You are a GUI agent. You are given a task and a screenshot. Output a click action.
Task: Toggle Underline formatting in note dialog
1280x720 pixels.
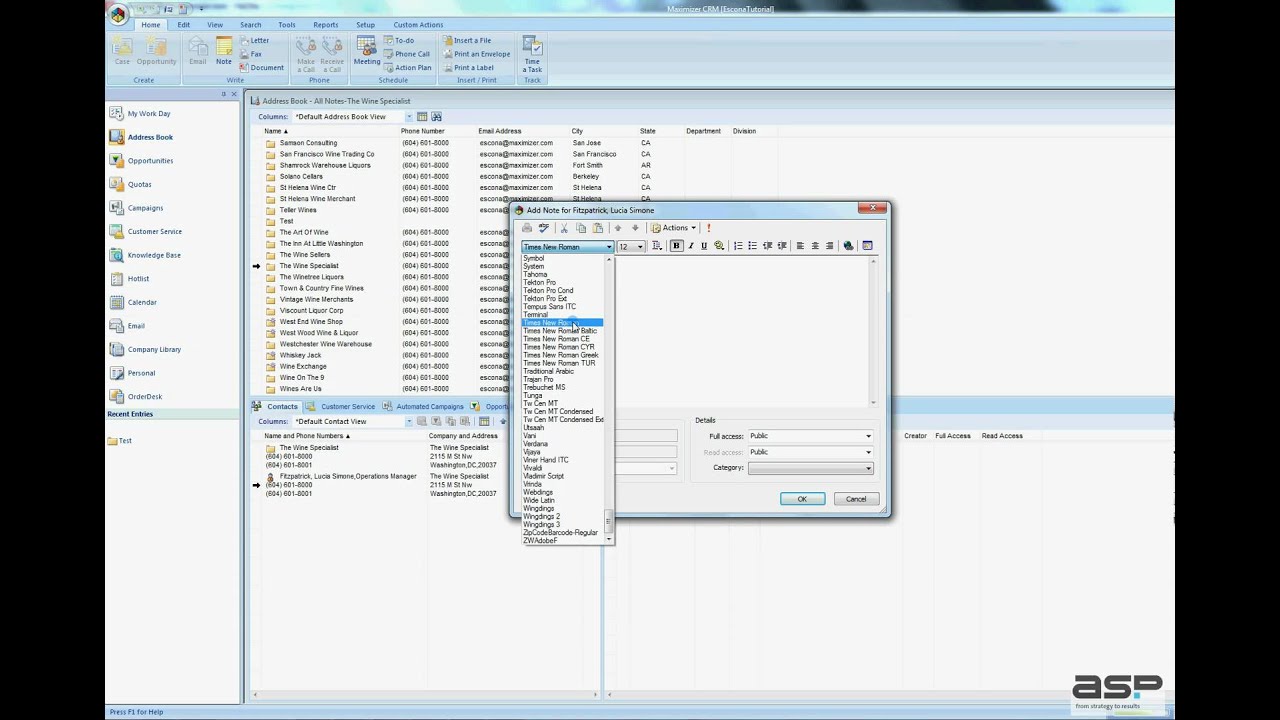click(704, 246)
